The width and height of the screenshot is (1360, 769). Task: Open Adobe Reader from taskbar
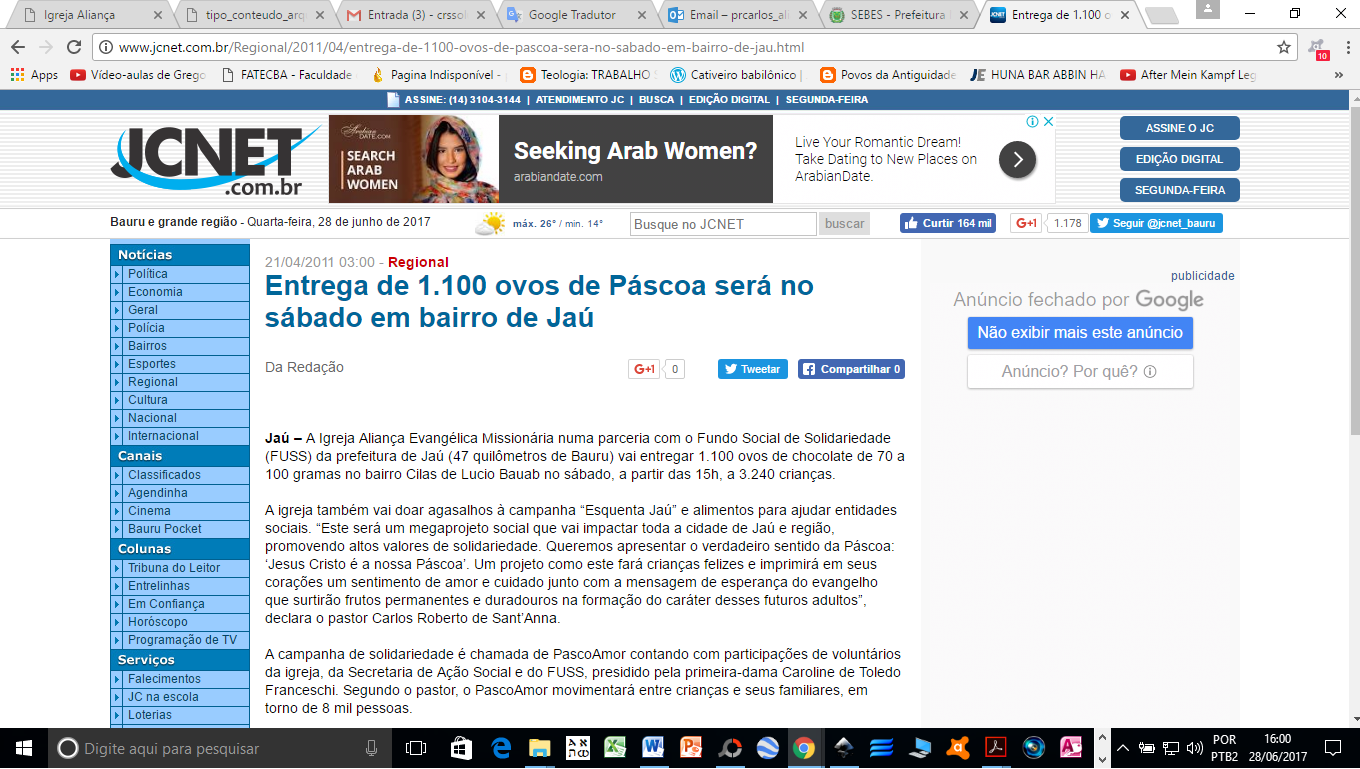click(995, 748)
